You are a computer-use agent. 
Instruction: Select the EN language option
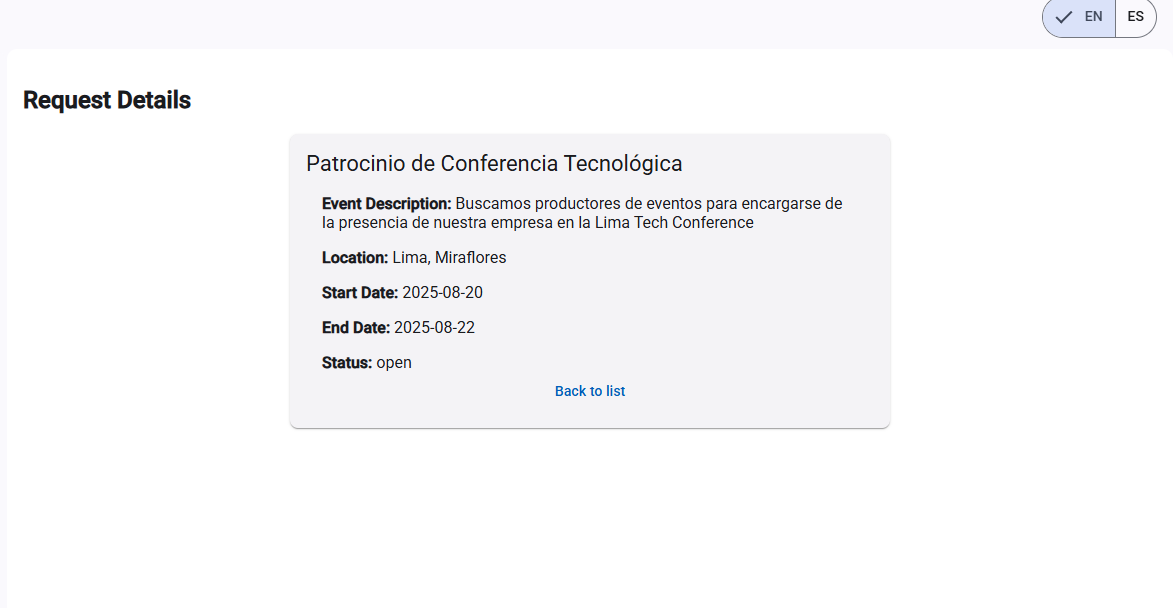pyautogui.click(x=1079, y=16)
